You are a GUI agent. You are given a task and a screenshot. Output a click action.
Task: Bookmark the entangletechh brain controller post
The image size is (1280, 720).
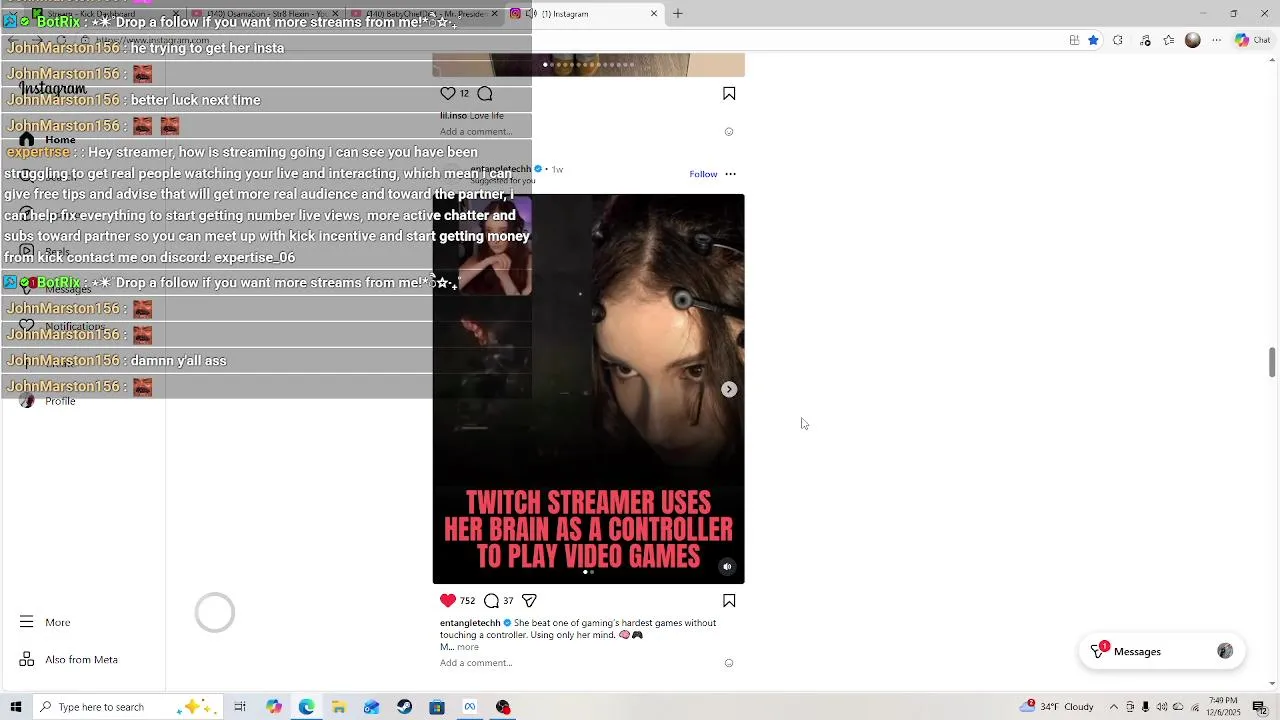click(x=729, y=601)
